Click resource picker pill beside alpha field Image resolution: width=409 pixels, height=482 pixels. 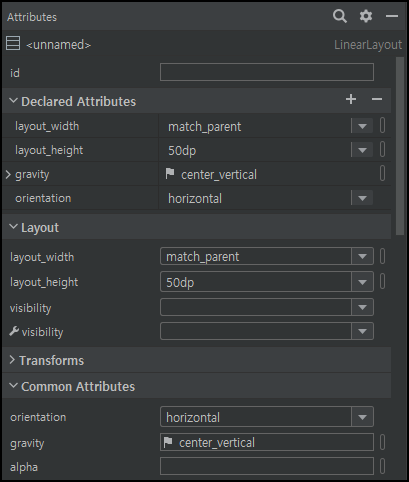click(382, 466)
